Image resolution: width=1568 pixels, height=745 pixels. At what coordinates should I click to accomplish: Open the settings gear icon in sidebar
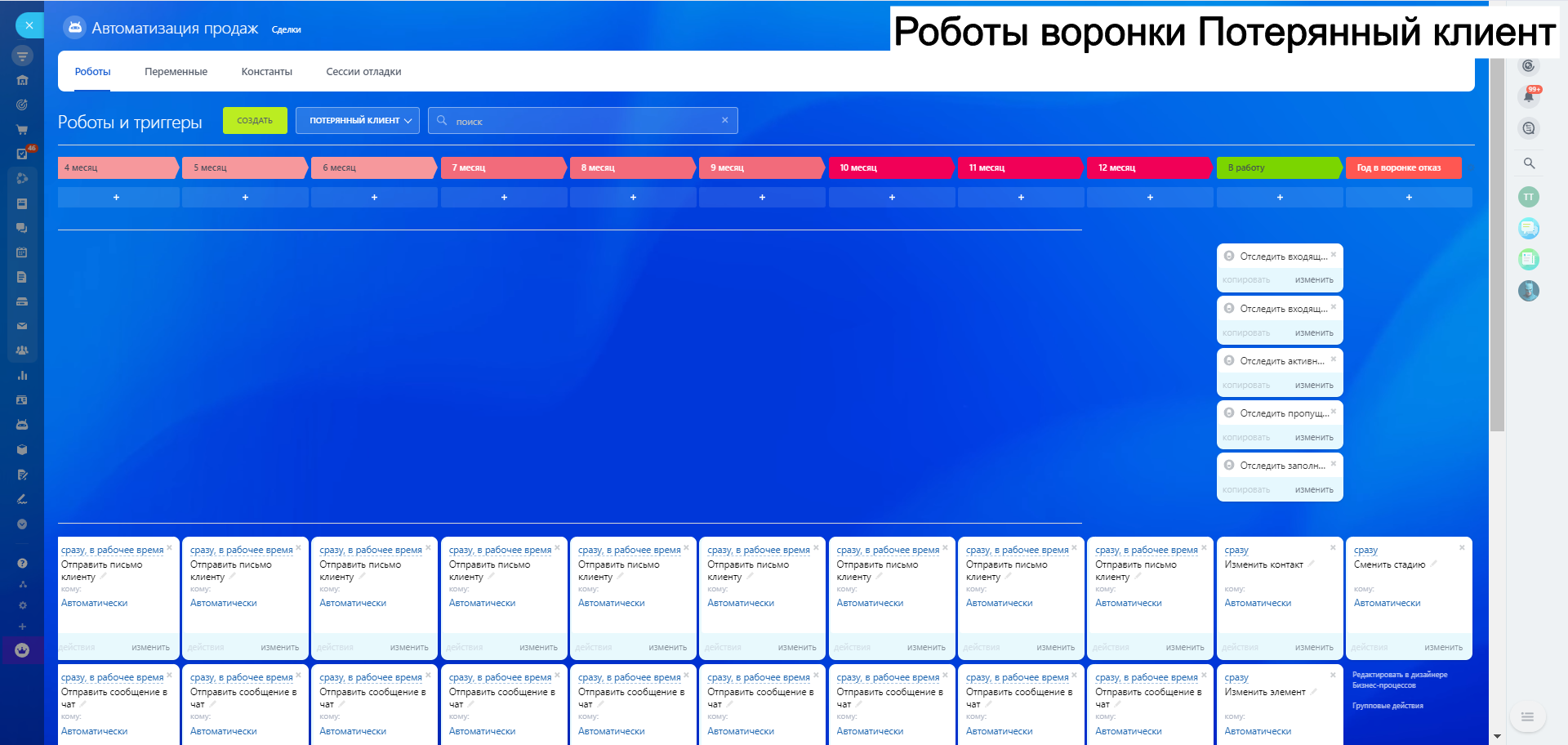(x=22, y=605)
